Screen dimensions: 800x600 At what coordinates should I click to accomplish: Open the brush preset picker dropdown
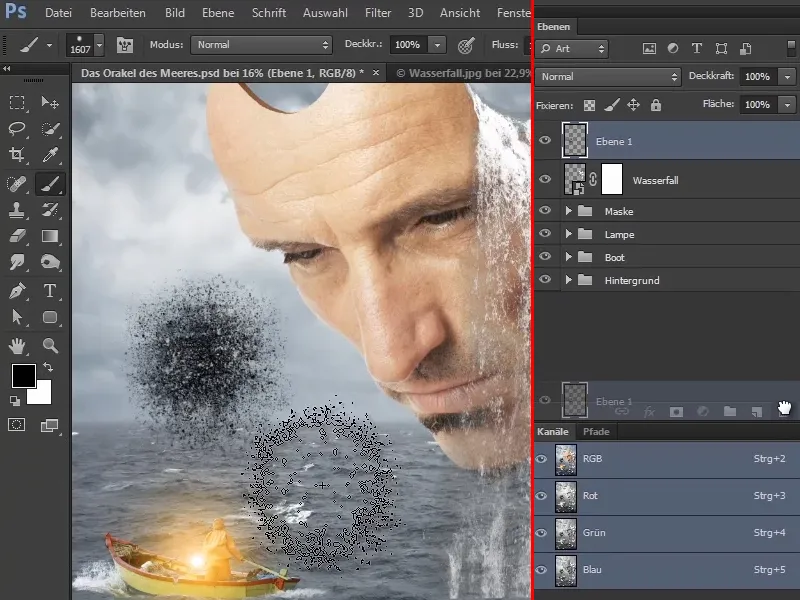coord(99,45)
